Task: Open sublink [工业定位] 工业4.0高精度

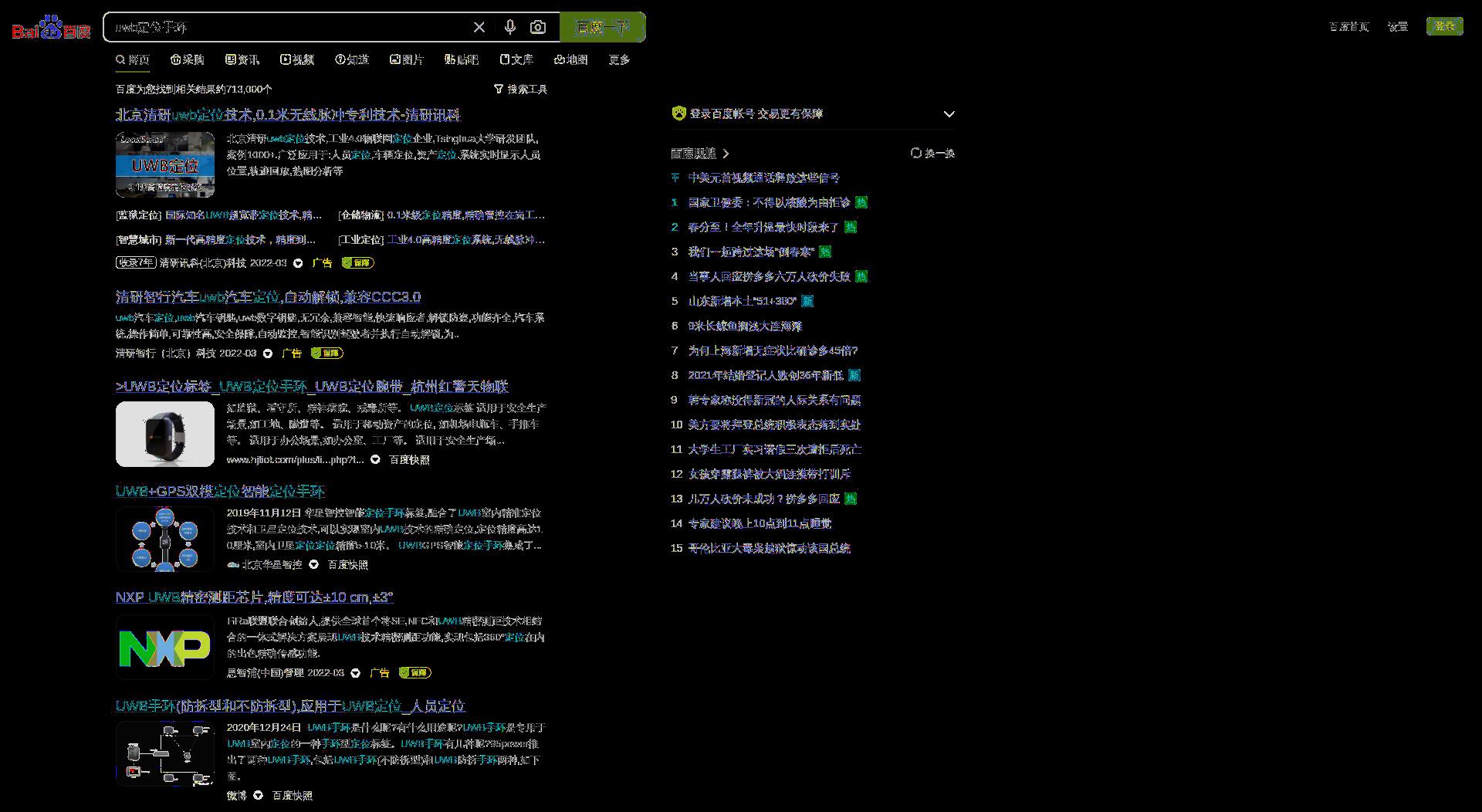Action: coord(442,240)
